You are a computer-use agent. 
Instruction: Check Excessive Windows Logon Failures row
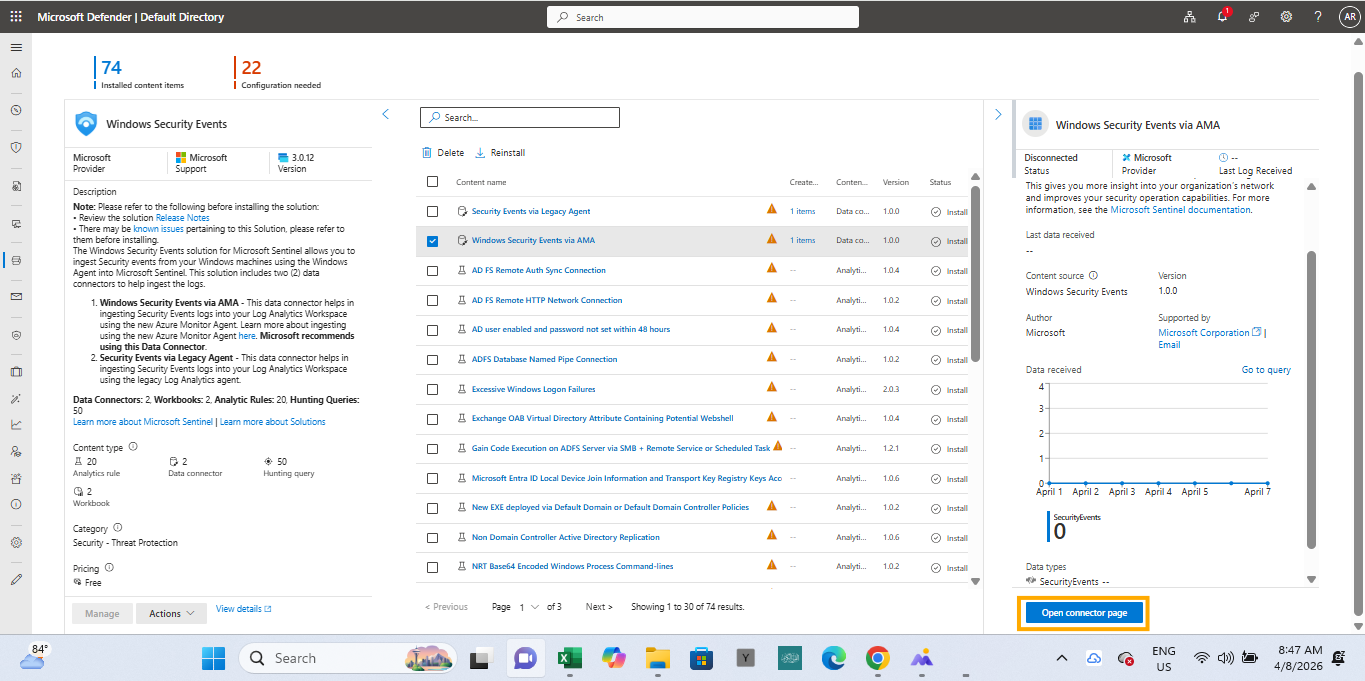432,389
